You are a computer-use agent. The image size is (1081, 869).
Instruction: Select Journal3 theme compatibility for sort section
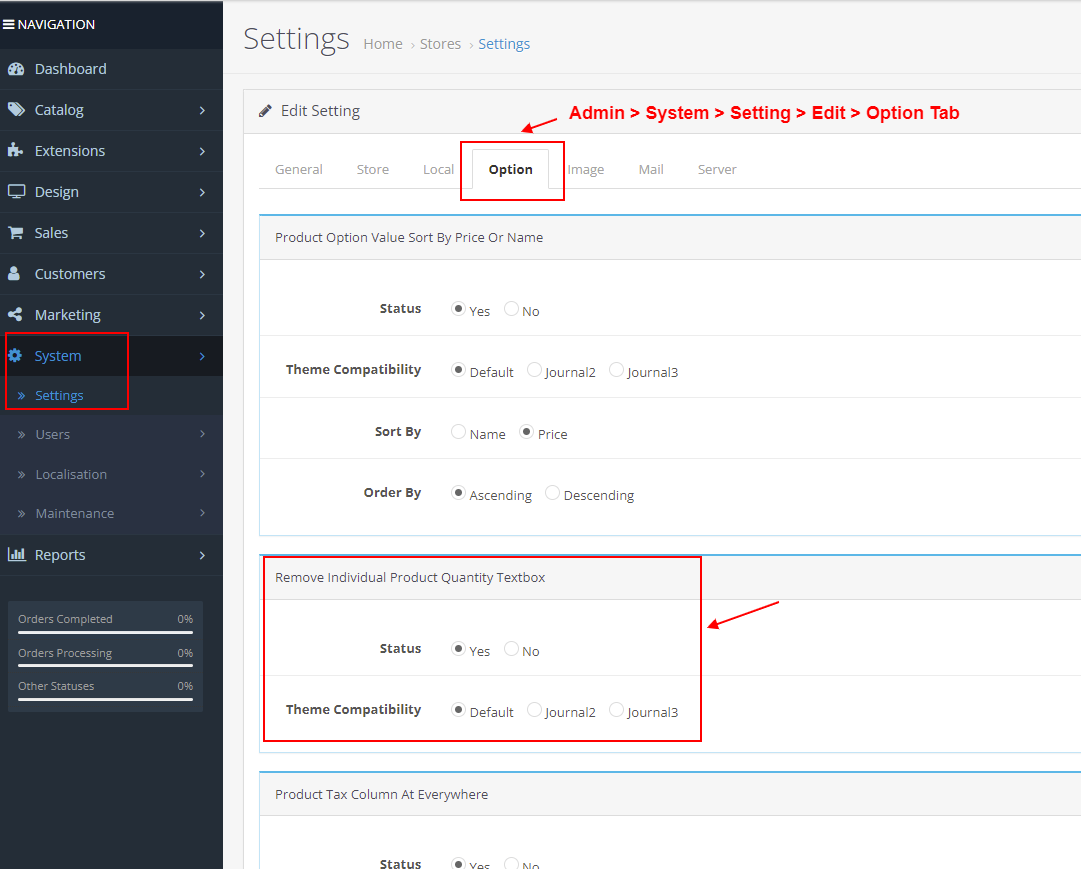click(x=614, y=370)
